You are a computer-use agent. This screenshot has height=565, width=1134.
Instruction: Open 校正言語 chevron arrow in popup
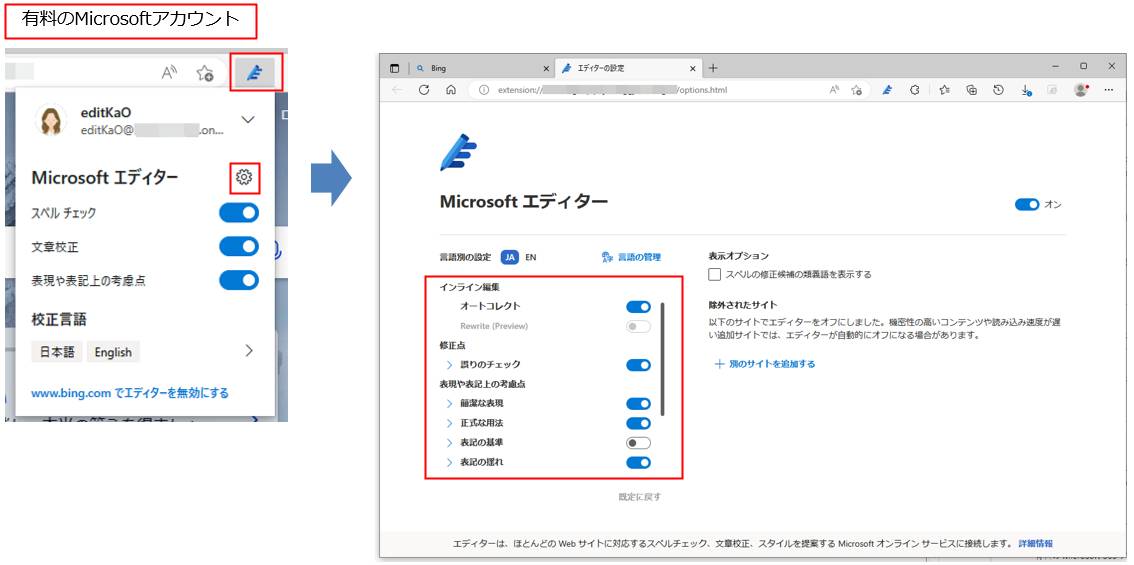tap(249, 351)
